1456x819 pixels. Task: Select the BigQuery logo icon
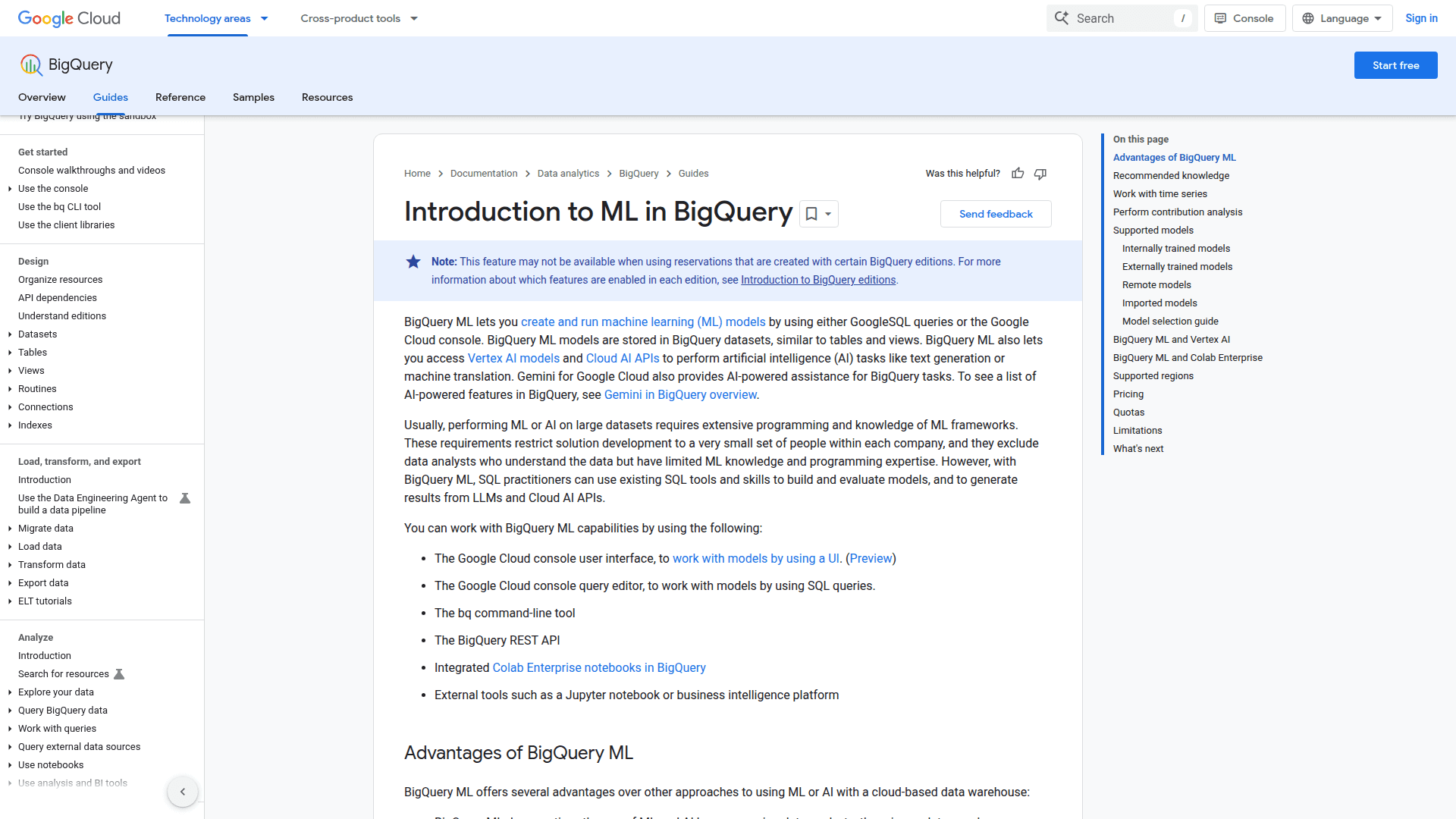click(30, 64)
